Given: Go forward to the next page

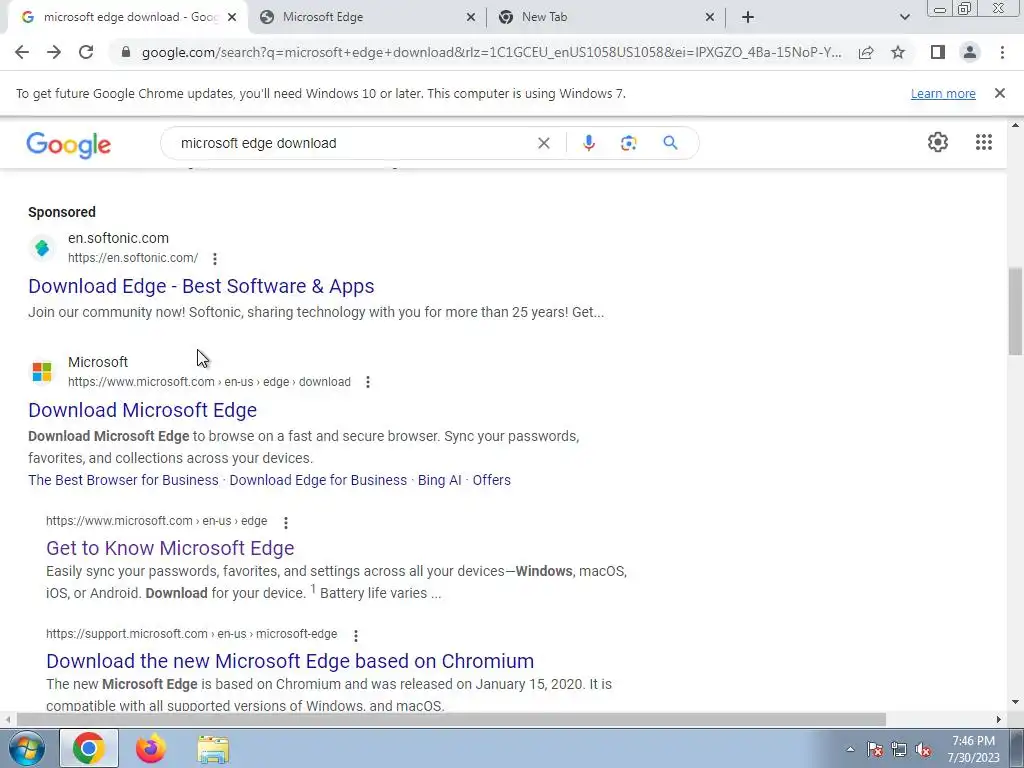Looking at the screenshot, I should tap(54, 52).
